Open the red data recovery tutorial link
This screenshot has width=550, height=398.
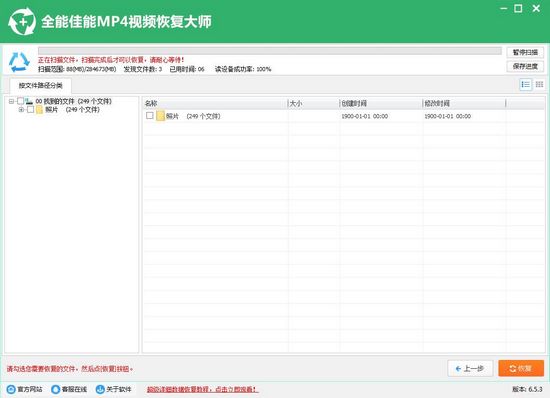pos(202,389)
